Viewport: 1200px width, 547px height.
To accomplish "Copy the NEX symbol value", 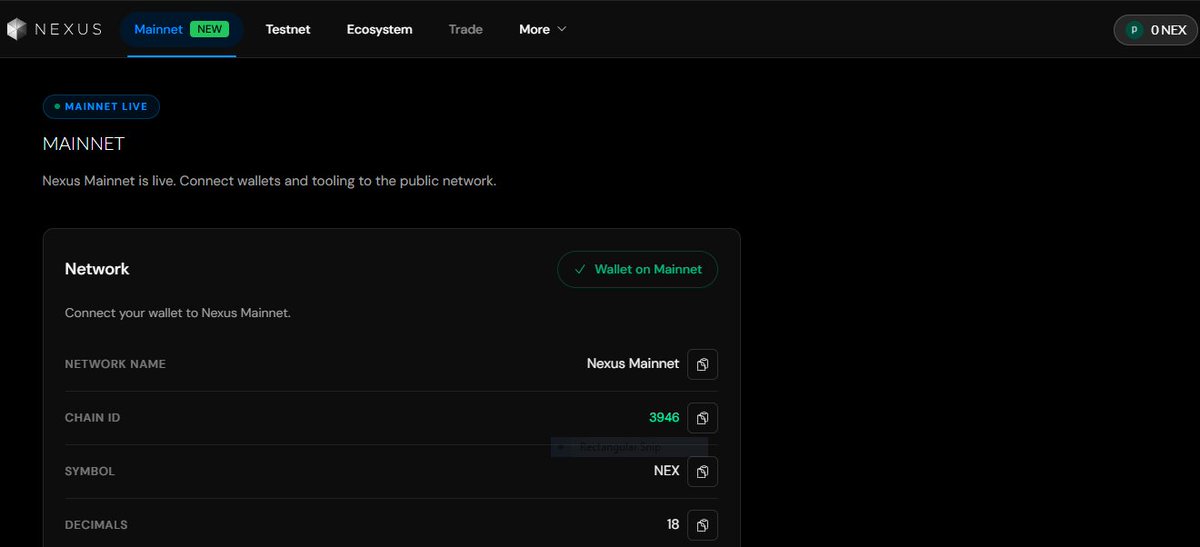I will 702,471.
